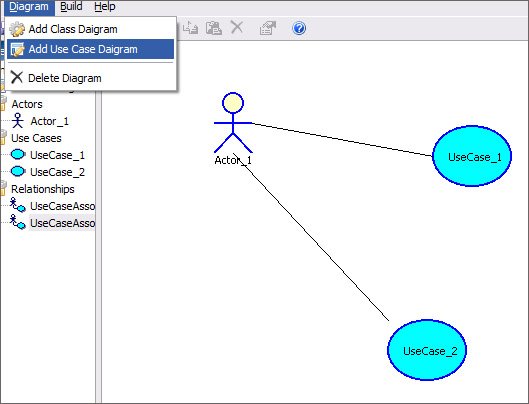Select the Relationships folder node
The image size is (529, 404).
click(x=43, y=189)
